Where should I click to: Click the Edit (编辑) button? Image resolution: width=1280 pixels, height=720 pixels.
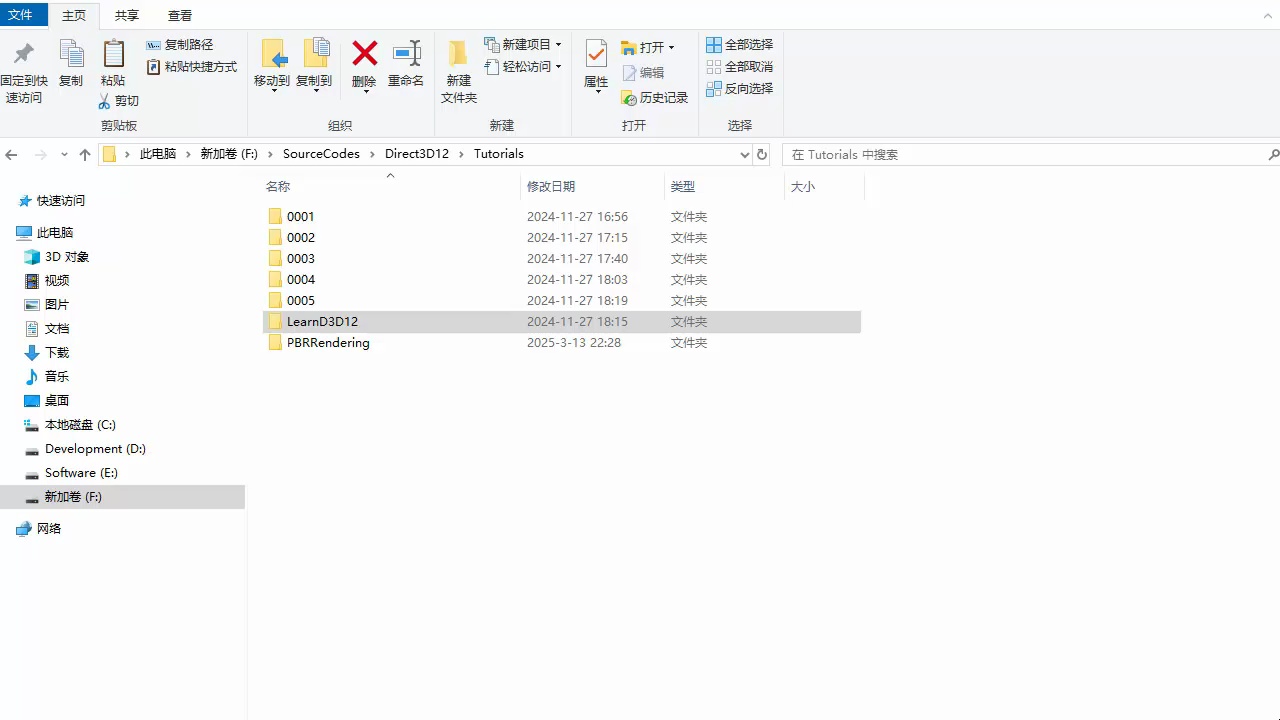tap(647, 72)
